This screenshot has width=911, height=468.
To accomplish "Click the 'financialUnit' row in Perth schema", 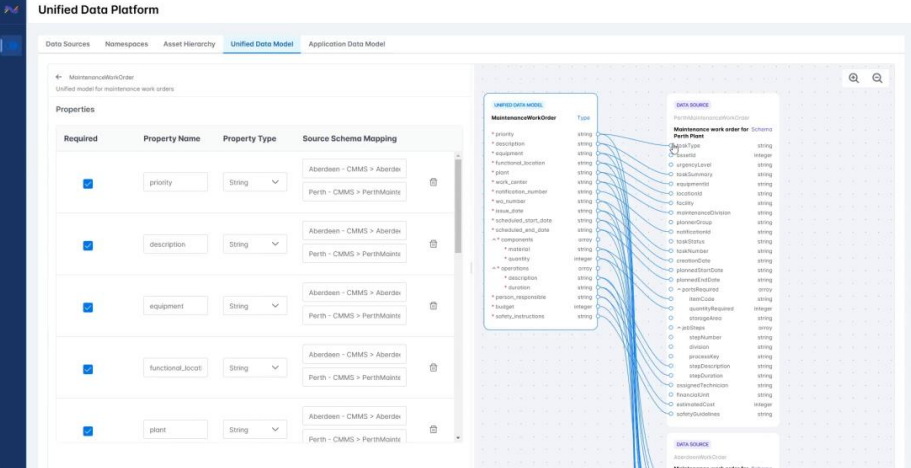I will pos(723,395).
